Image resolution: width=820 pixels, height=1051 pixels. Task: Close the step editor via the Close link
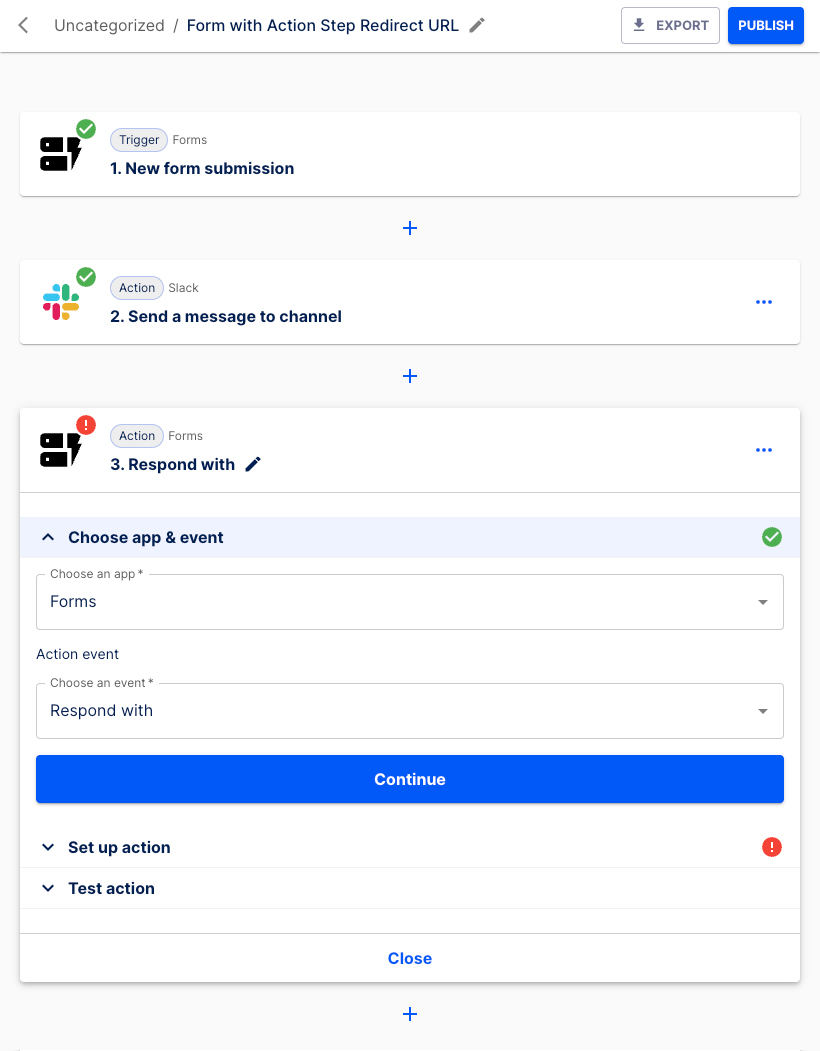410,958
